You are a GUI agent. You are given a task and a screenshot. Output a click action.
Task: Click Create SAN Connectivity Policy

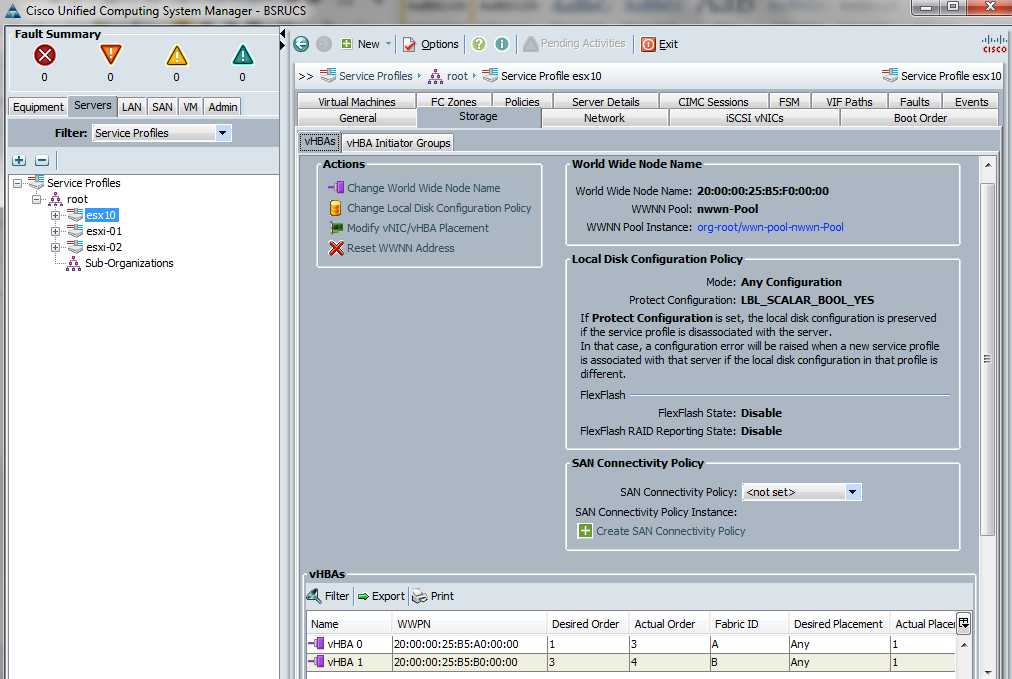[x=671, y=531]
